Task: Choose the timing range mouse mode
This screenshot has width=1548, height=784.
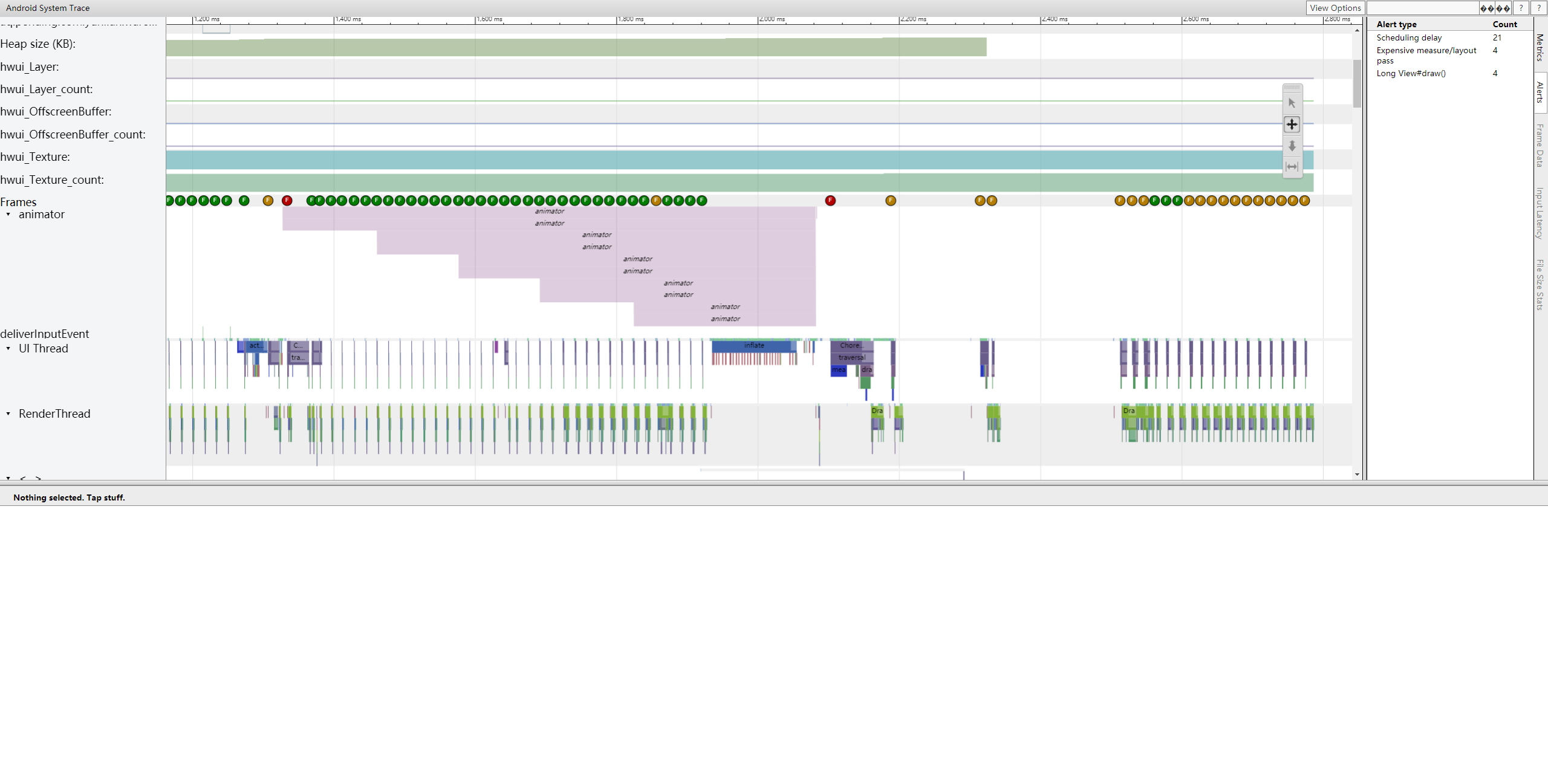Action: [x=1292, y=167]
